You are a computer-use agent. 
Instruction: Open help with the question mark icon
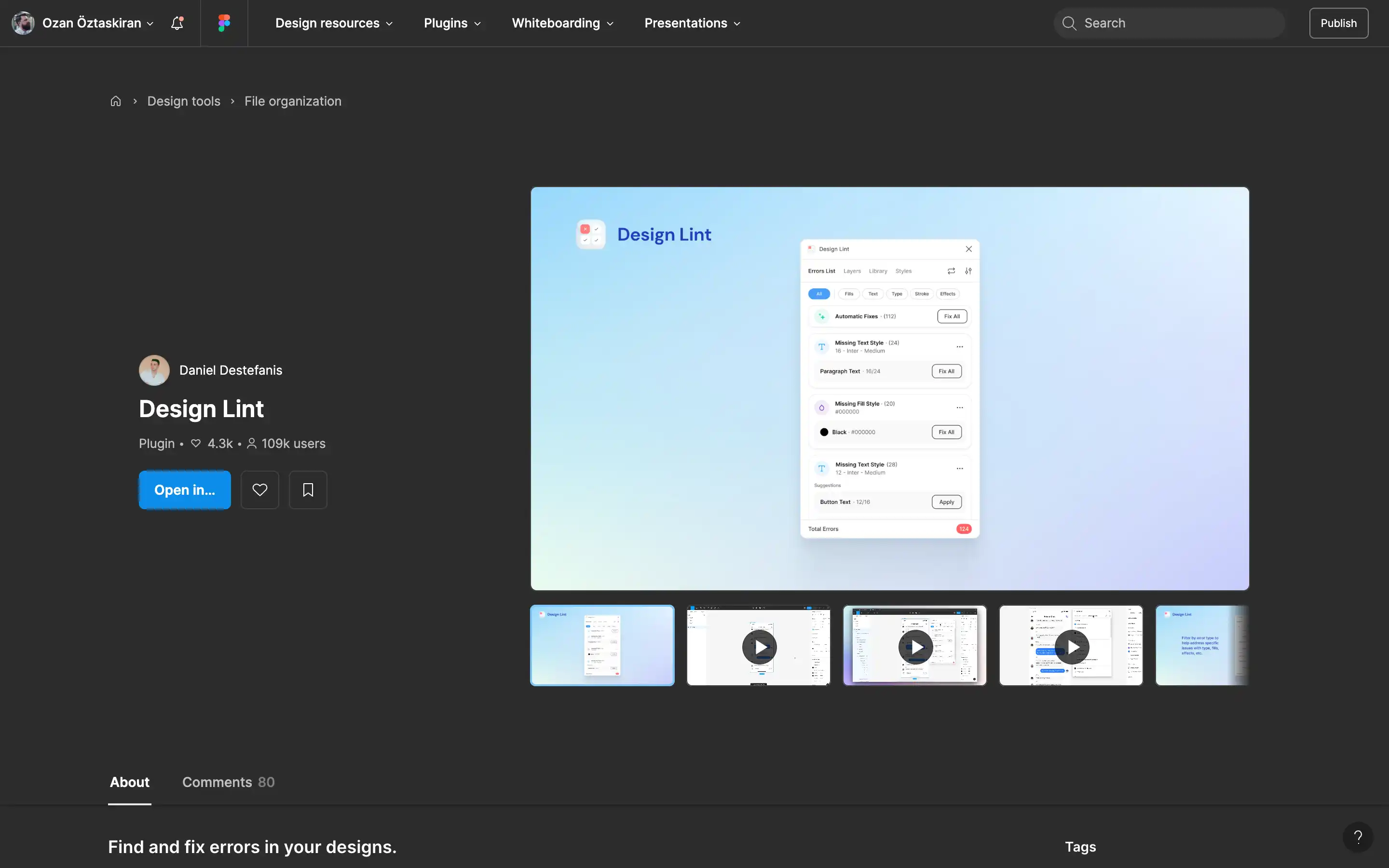[1358, 837]
